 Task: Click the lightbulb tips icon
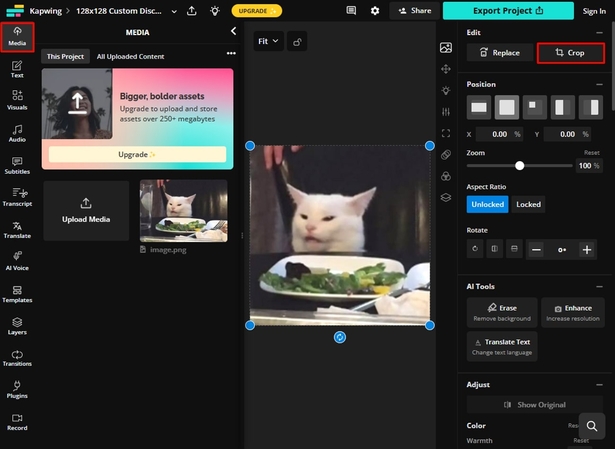point(214,11)
